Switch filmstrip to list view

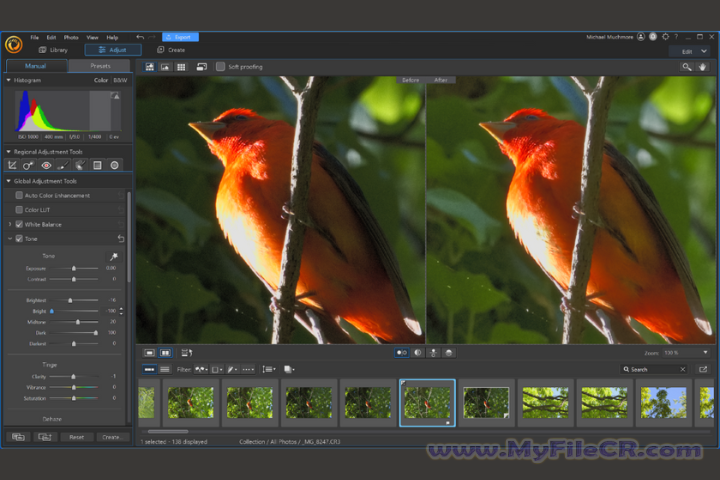click(165, 369)
